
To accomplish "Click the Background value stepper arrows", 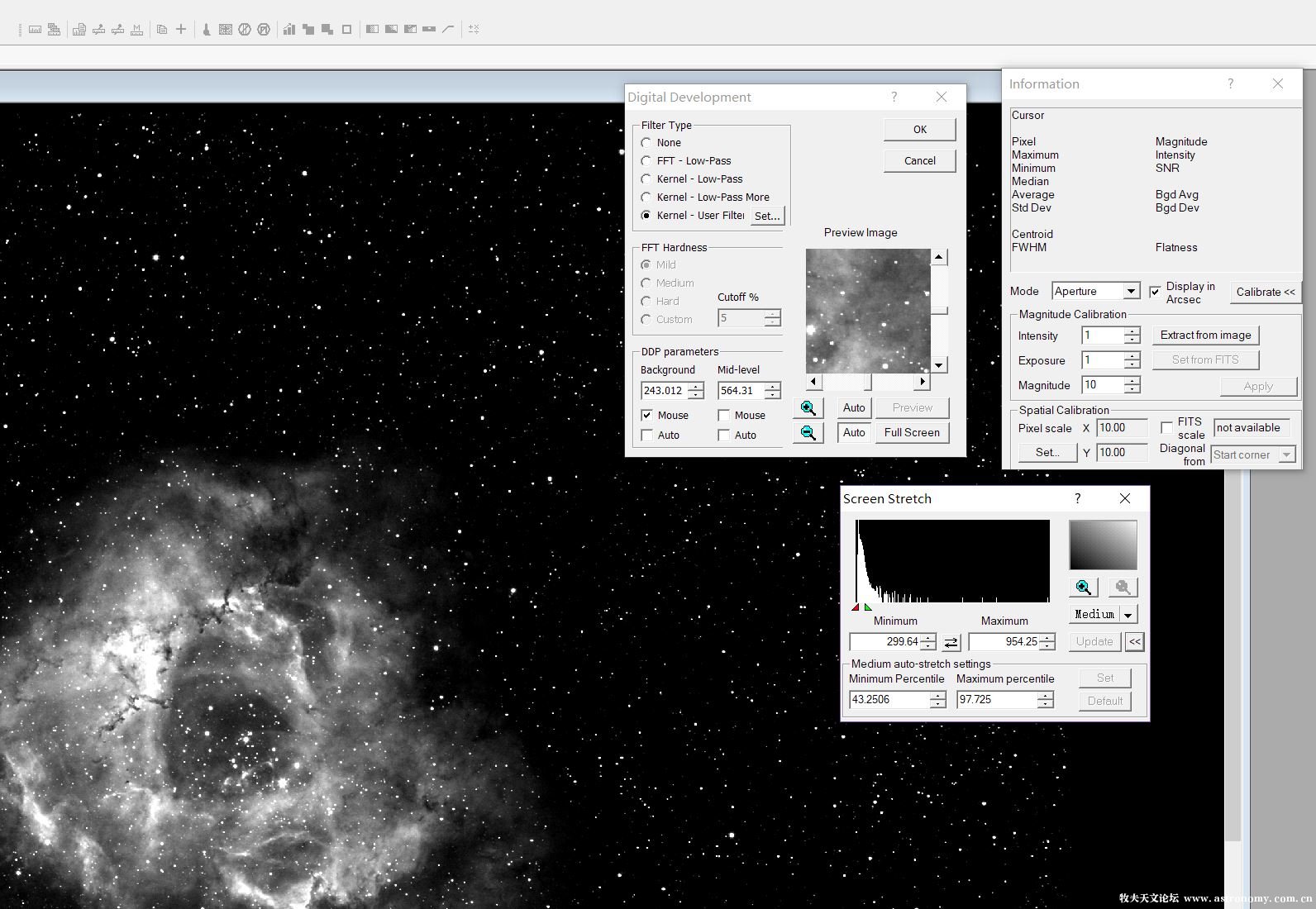I will point(696,391).
